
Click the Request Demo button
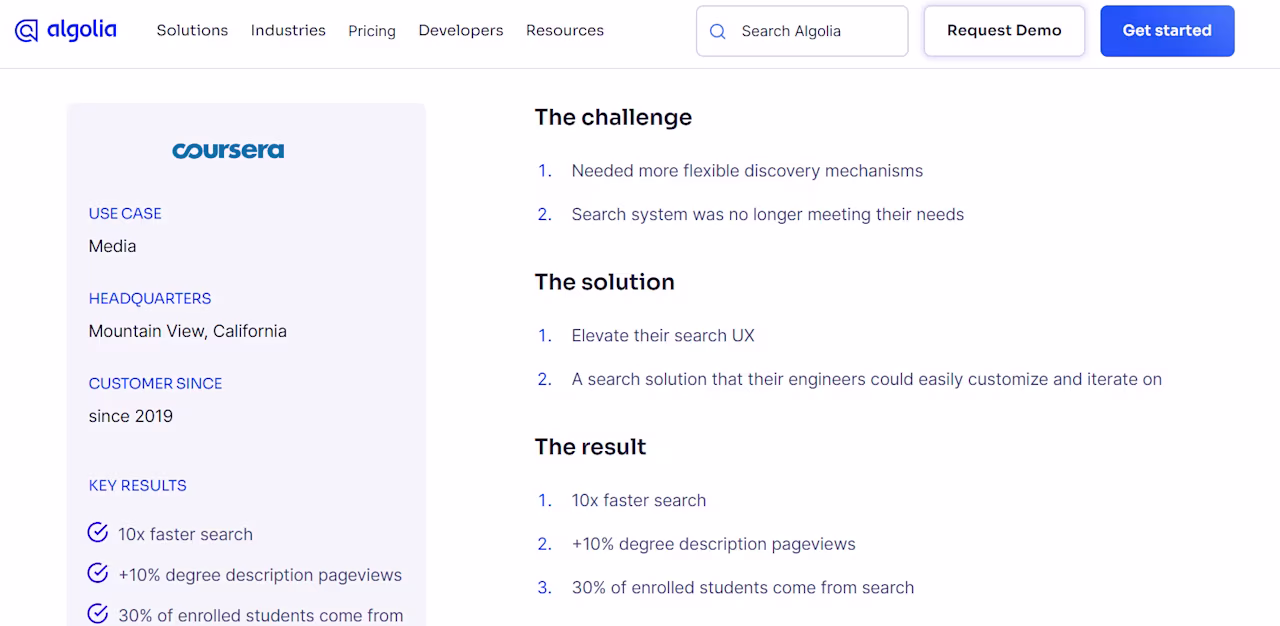1004,31
